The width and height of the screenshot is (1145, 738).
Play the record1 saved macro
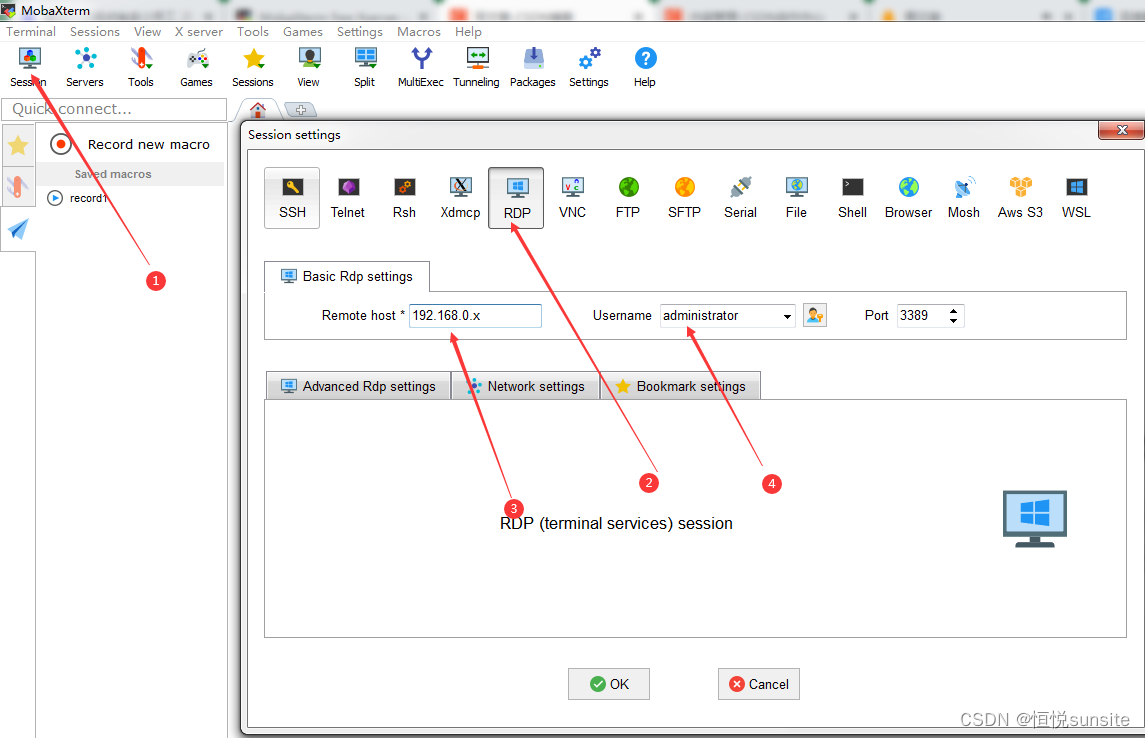[55, 197]
